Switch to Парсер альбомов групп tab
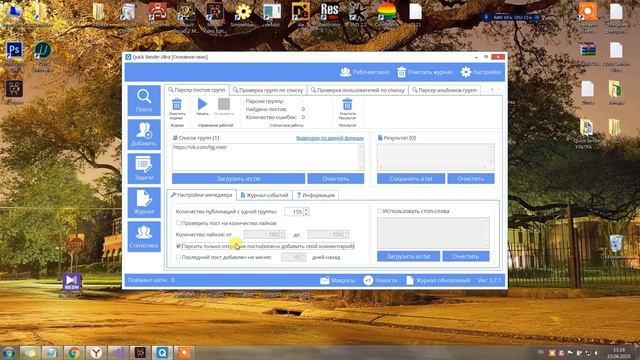Screen dimensions: 640x360 click(444, 90)
